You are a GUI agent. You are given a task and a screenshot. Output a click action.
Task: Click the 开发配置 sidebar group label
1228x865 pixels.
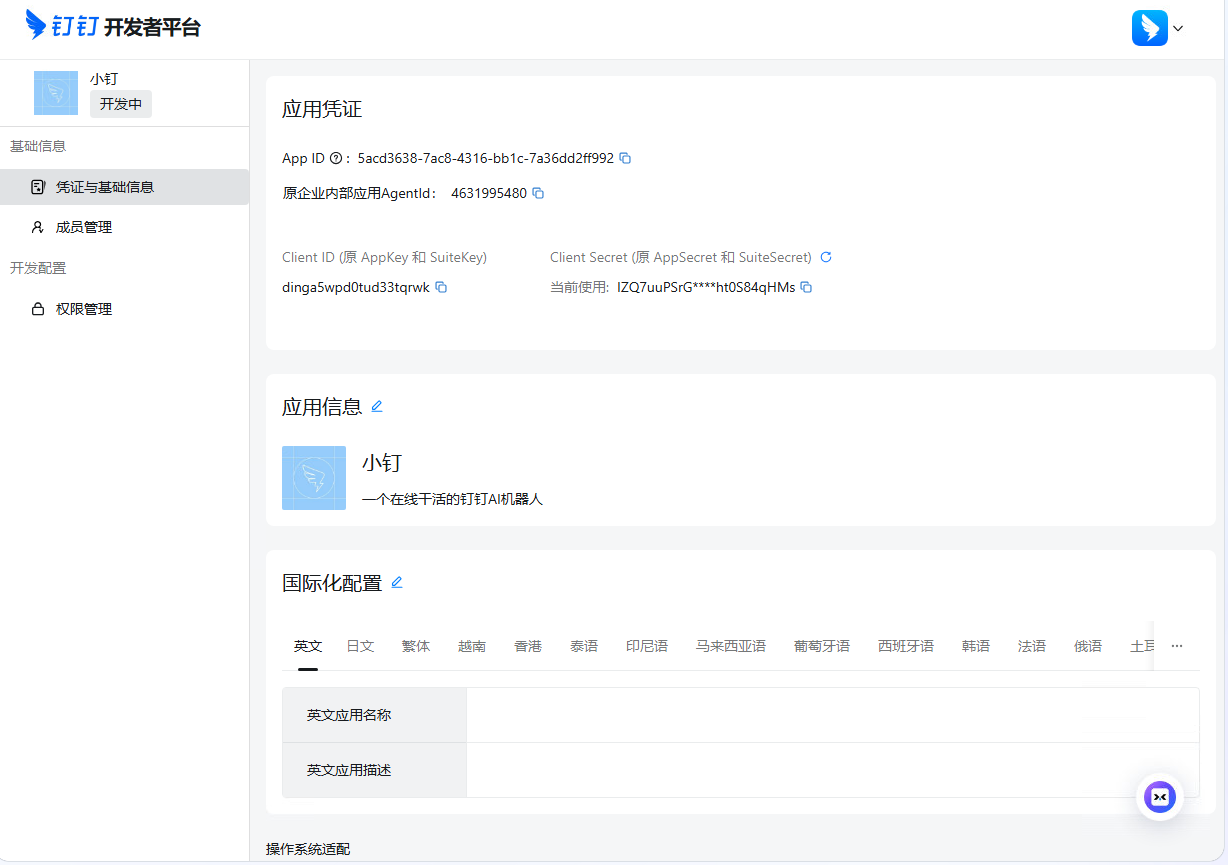pyautogui.click(x=38, y=268)
